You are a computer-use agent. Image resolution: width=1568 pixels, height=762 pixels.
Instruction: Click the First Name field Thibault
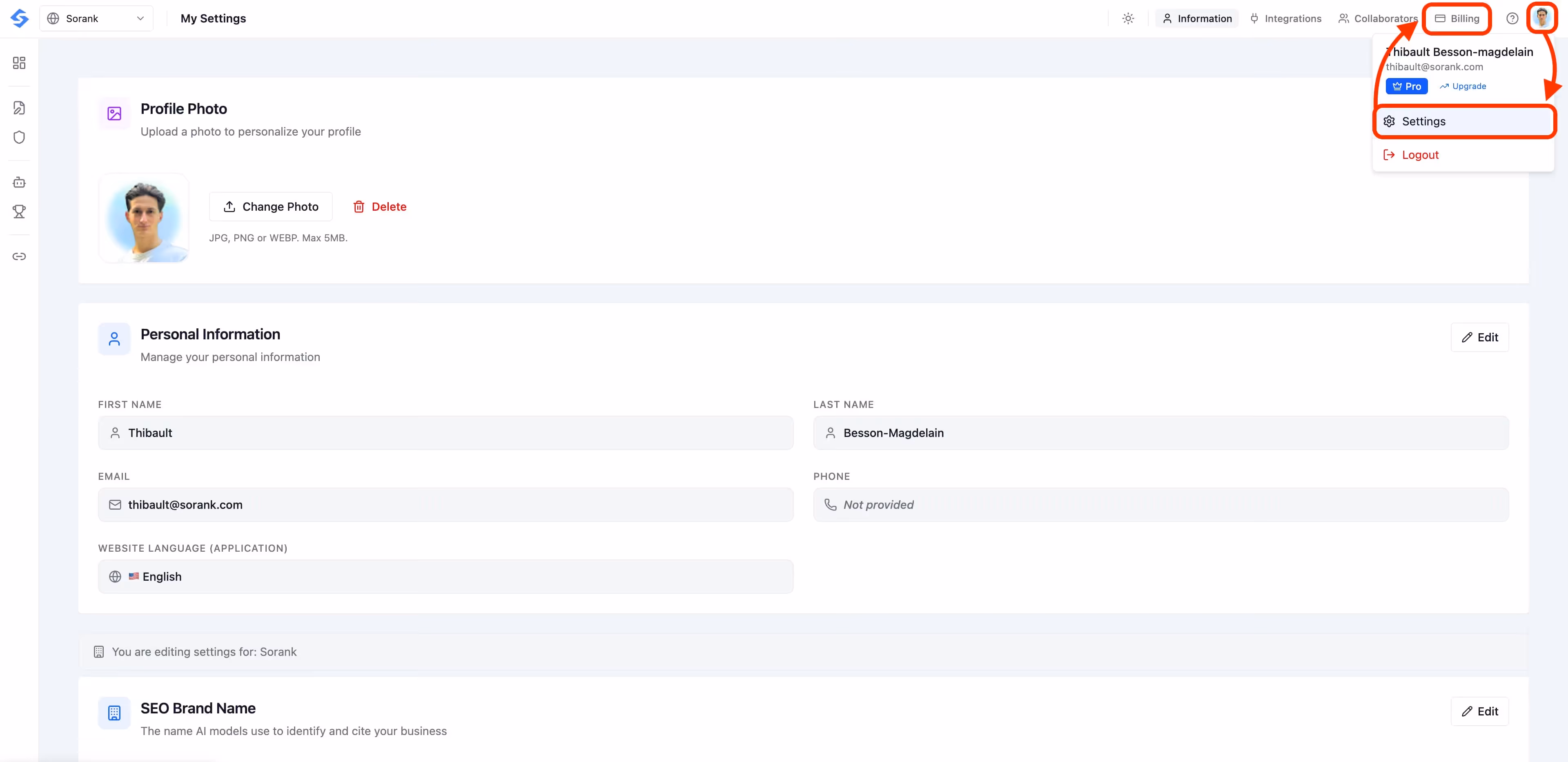point(445,433)
